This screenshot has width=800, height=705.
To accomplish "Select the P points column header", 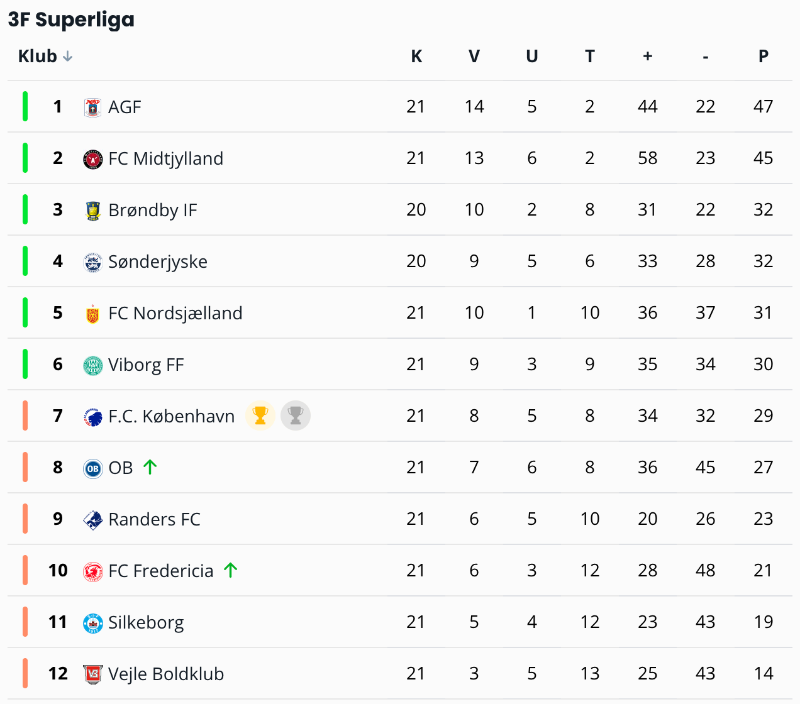I will 763,56.
